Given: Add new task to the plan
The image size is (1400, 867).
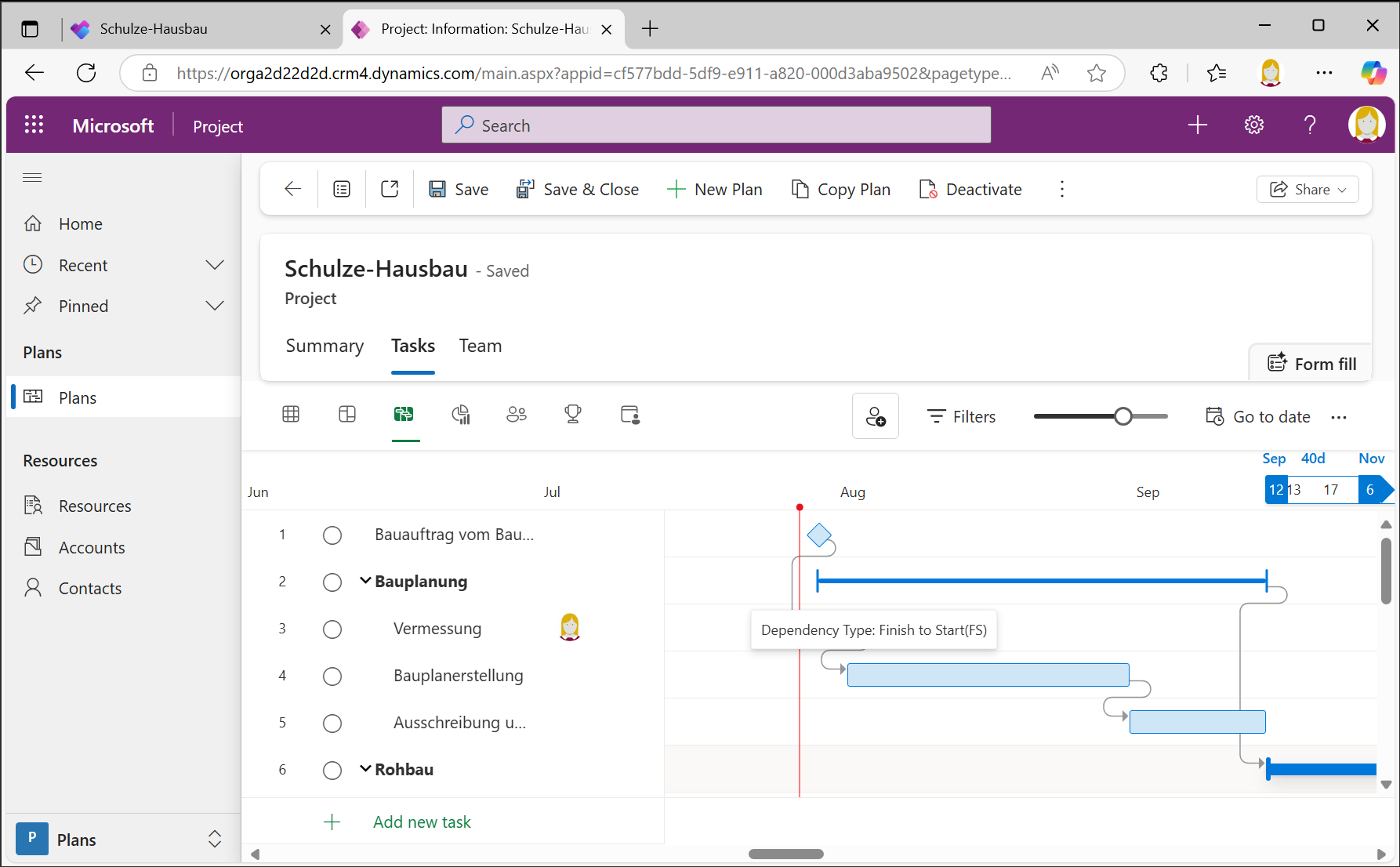Looking at the screenshot, I should pyautogui.click(x=422, y=822).
